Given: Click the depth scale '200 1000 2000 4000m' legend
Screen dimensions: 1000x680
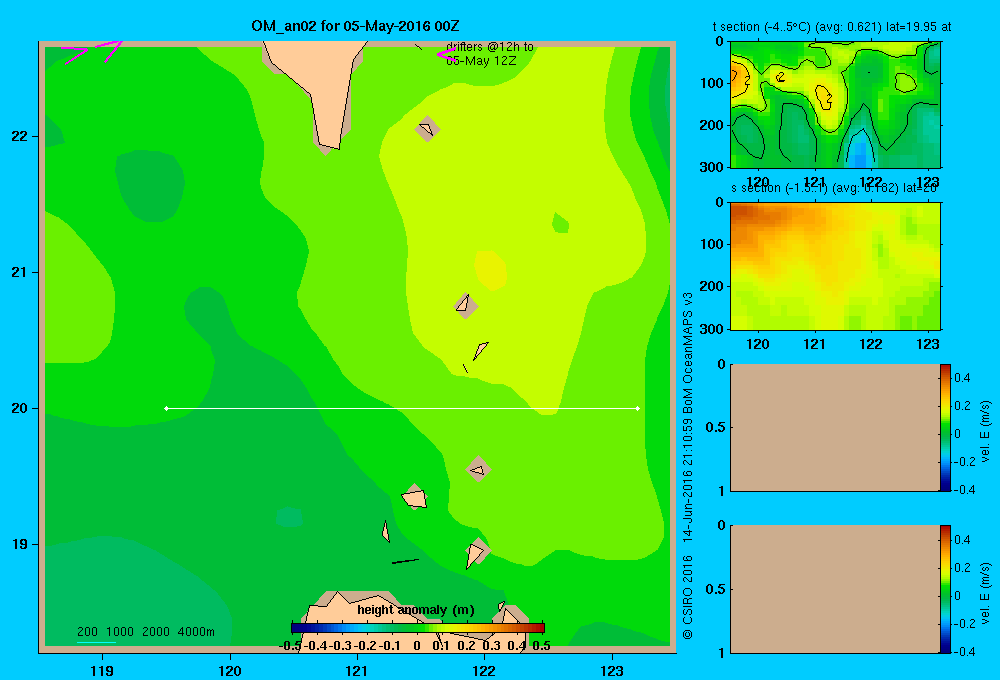Looking at the screenshot, I should click(145, 632).
